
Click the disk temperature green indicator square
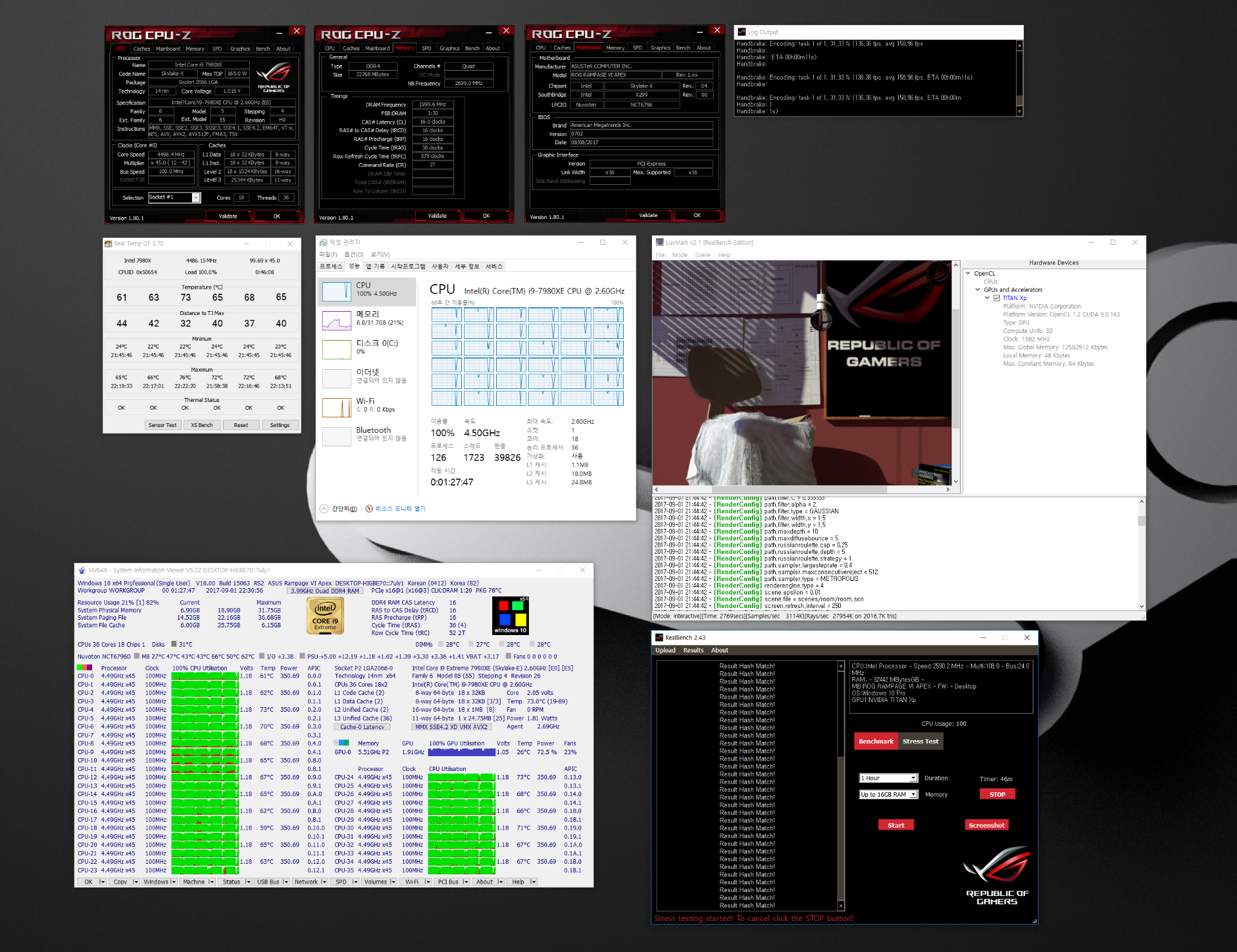click(173, 644)
